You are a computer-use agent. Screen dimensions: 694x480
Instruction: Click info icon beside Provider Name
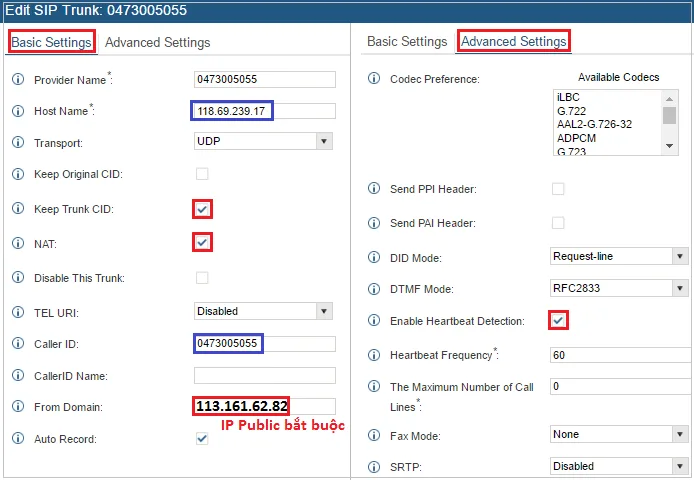pos(18,79)
